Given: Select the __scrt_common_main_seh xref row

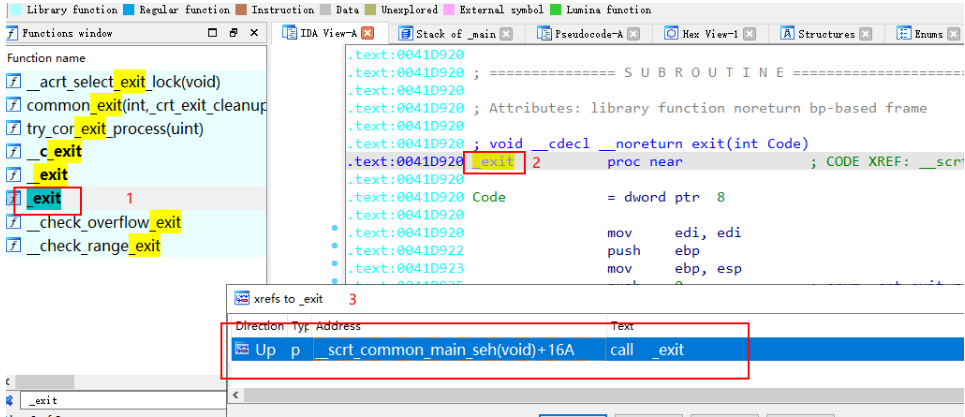Looking at the screenshot, I should (598, 350).
